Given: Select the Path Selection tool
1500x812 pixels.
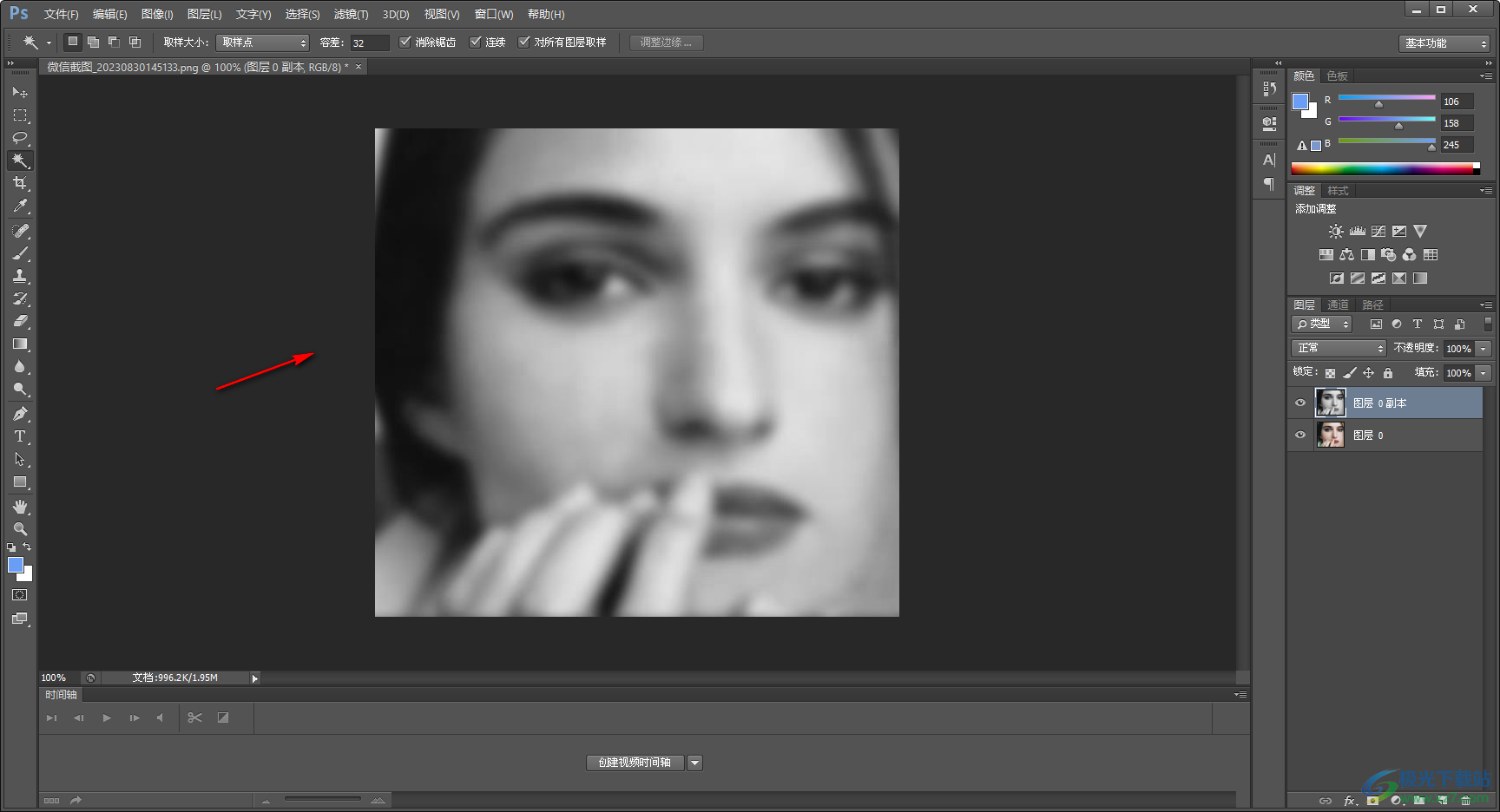Looking at the screenshot, I should 20,459.
